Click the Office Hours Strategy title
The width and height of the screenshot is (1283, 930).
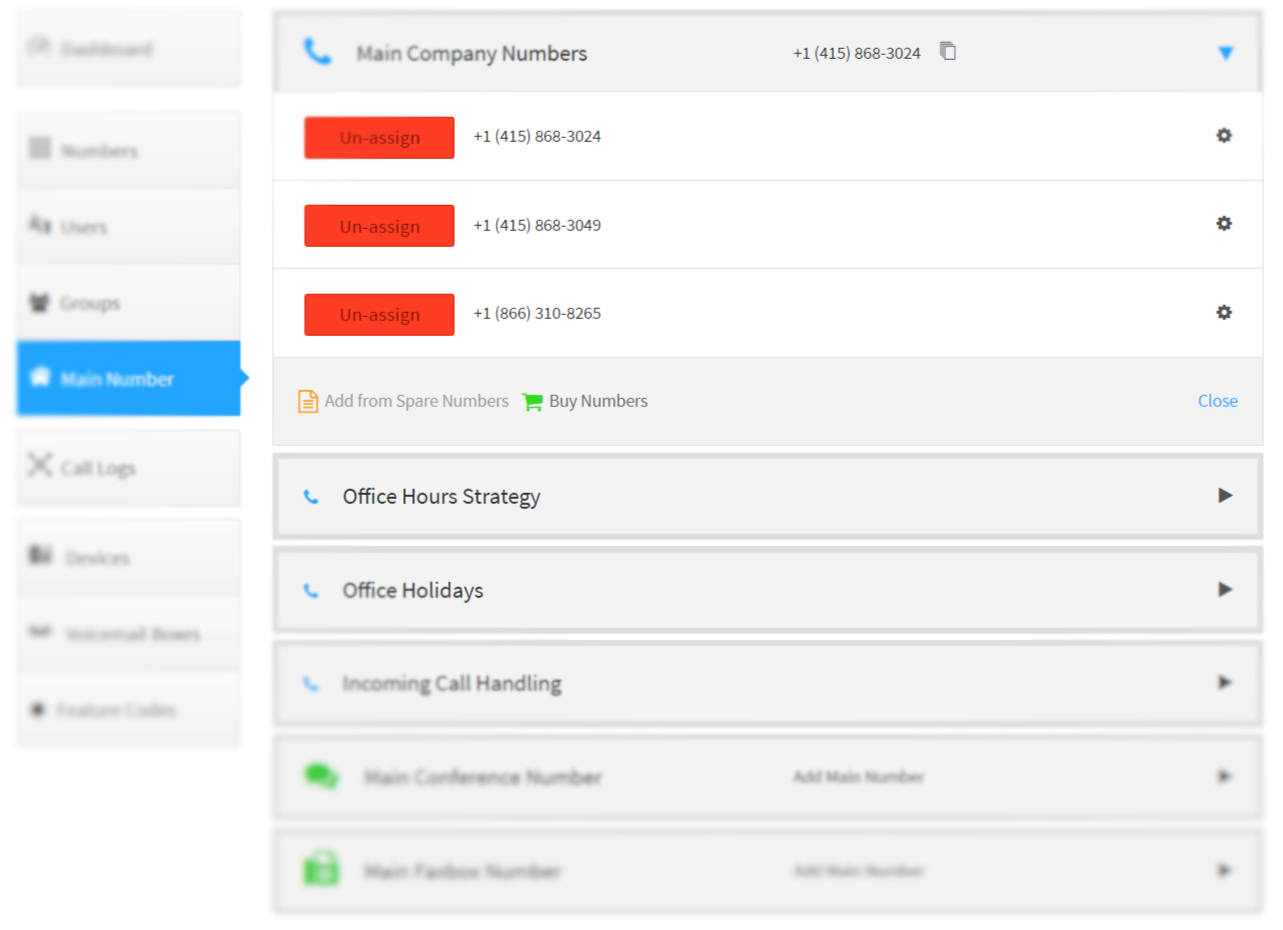pos(441,496)
